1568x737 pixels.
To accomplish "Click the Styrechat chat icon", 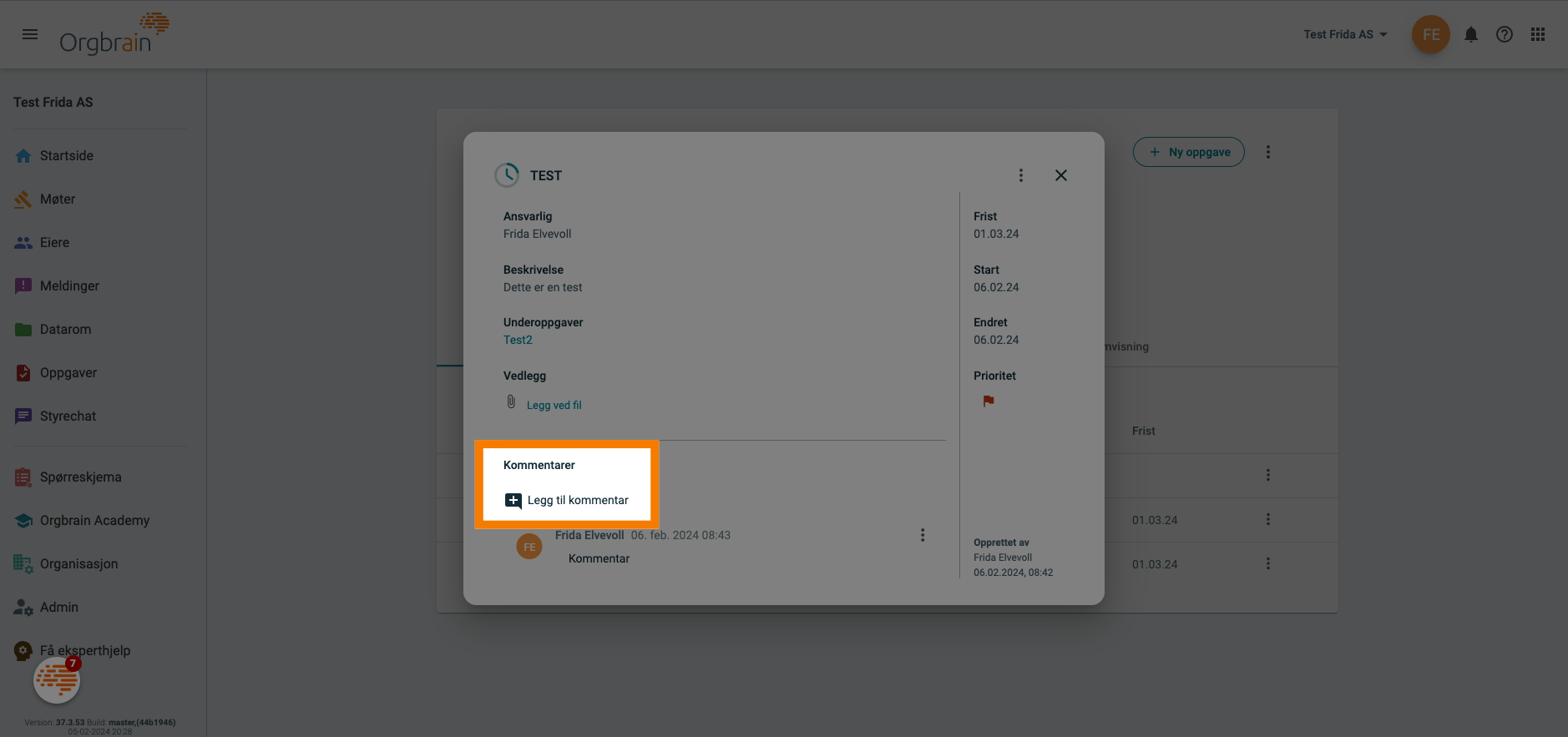I will pos(23,416).
